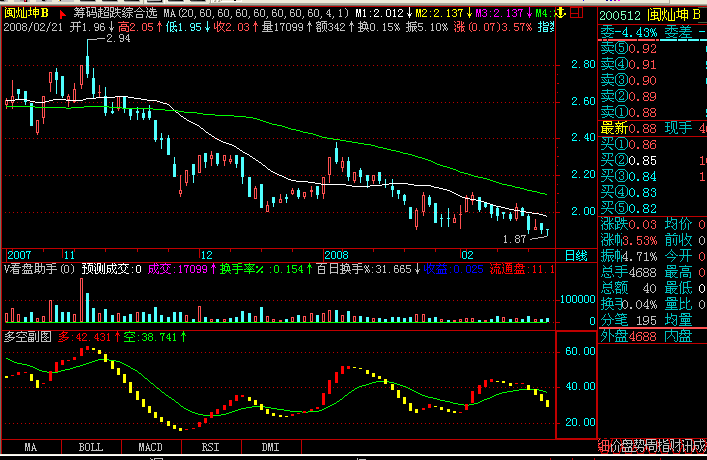Click the 总额 40 turnover value

point(629,288)
